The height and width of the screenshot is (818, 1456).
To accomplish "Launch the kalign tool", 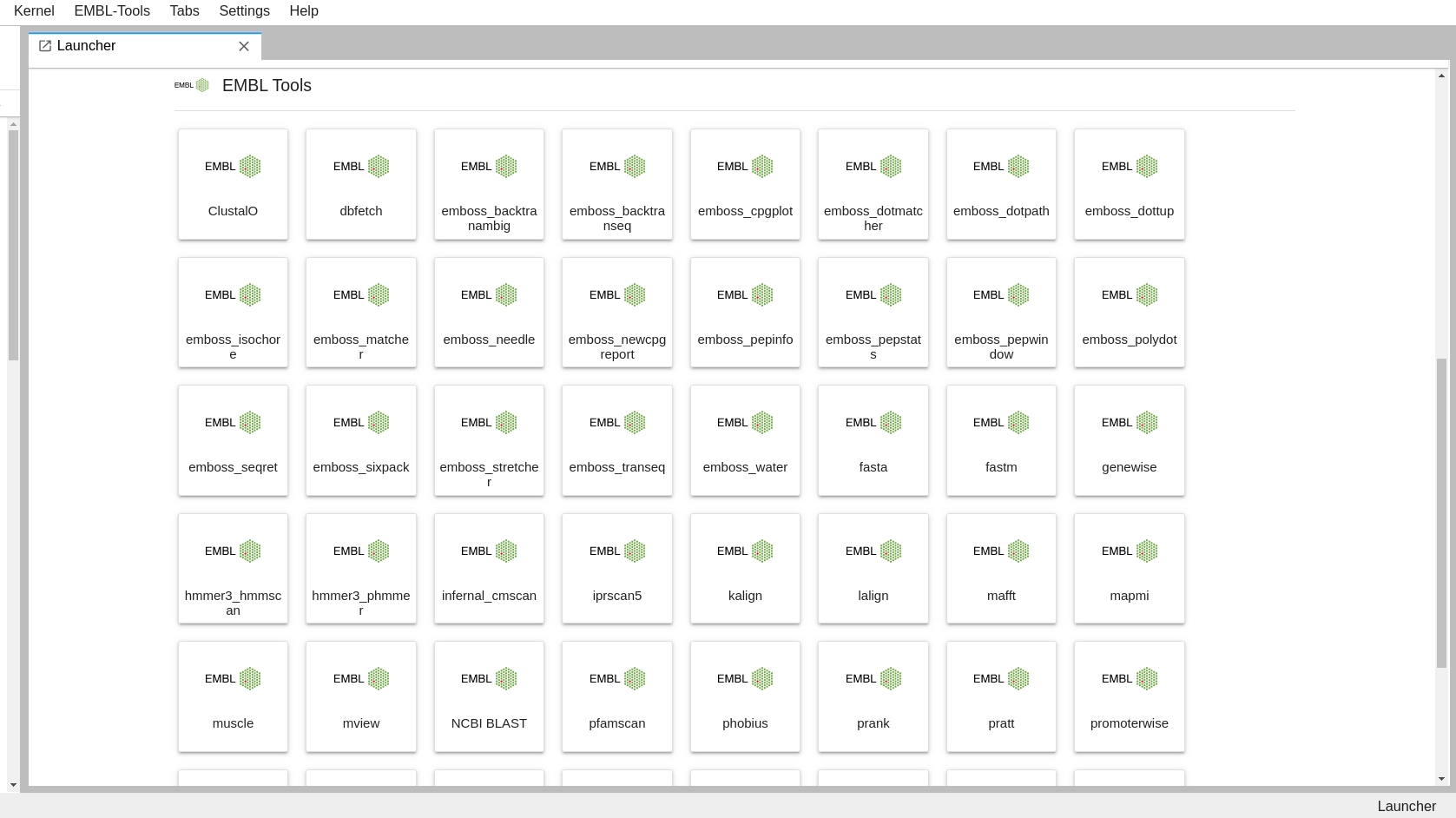I will pyautogui.click(x=745, y=569).
